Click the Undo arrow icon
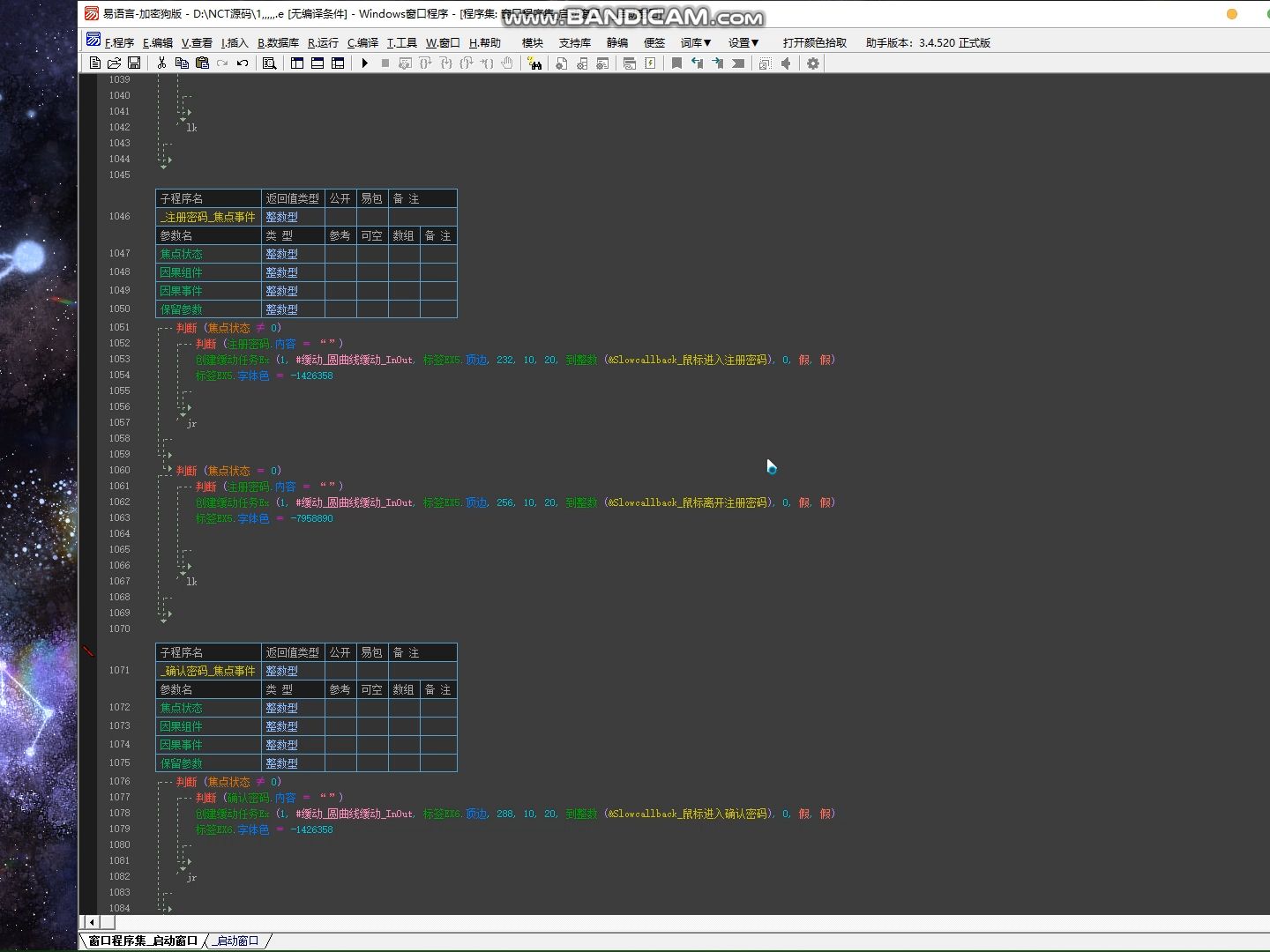The image size is (1270, 952). point(243,63)
